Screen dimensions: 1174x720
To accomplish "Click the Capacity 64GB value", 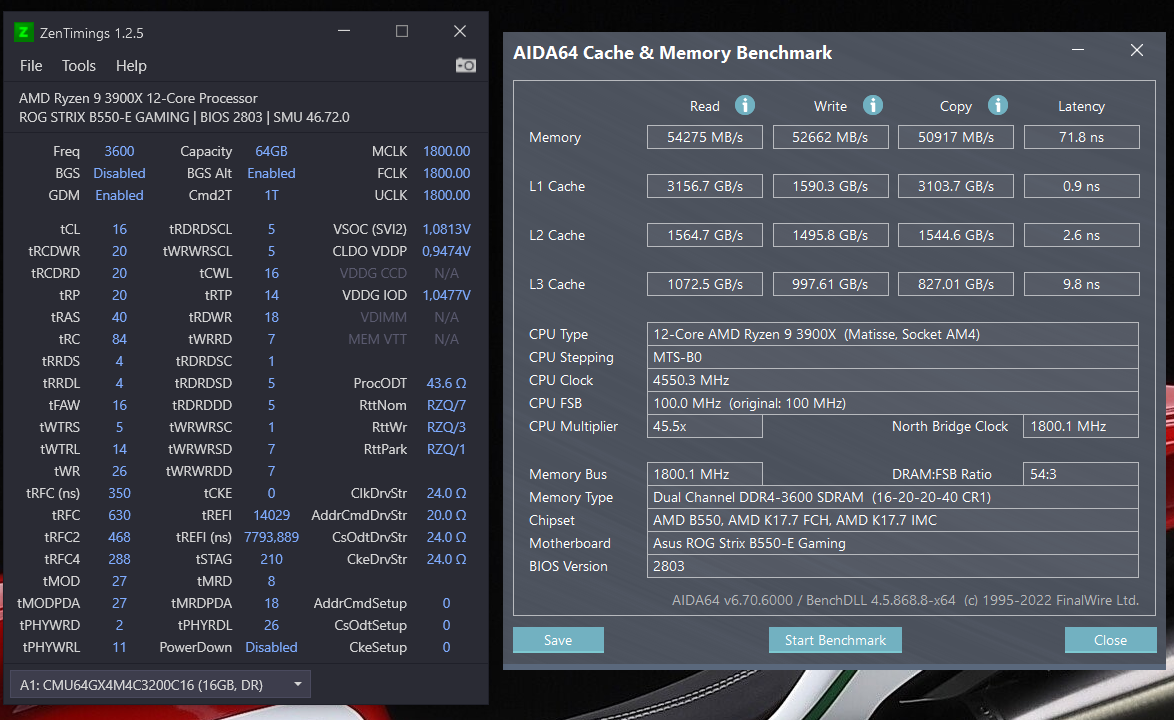I will [x=271, y=151].
